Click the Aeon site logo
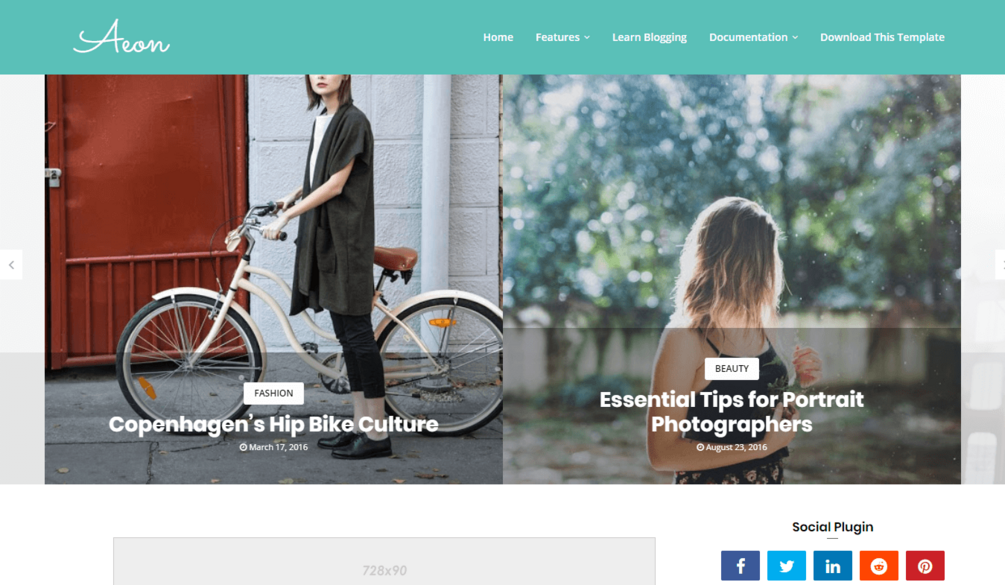This screenshot has height=585, width=1005. pos(121,37)
